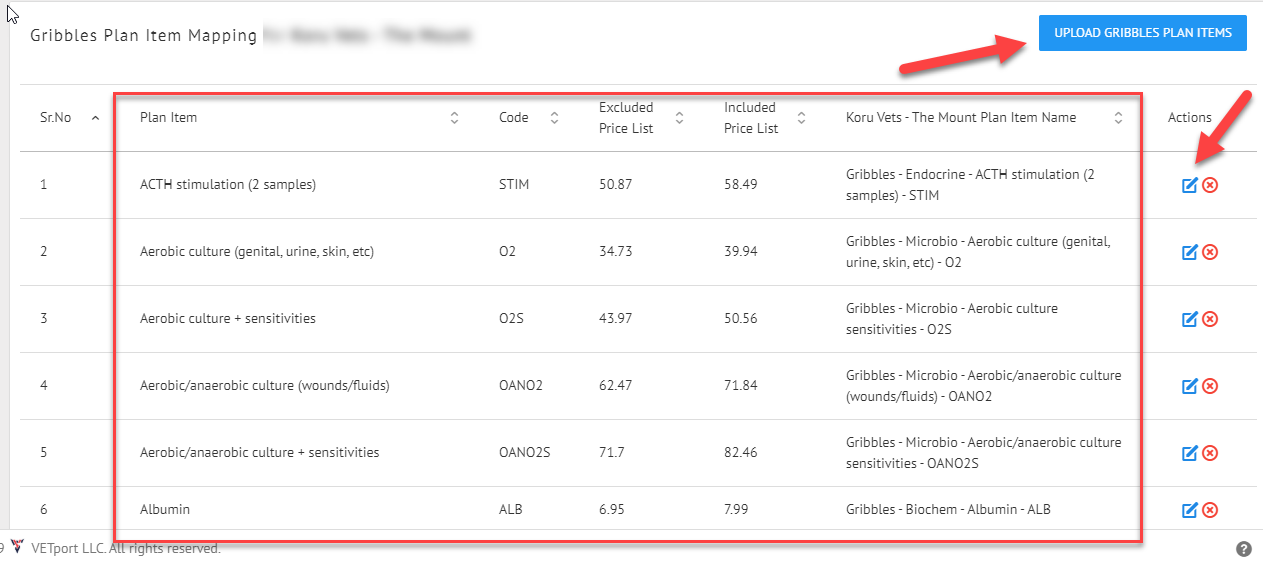
Task: Click 'Gribbles - Microbio - Aerobic culture sensitivities - O2S'
Action: (952, 319)
